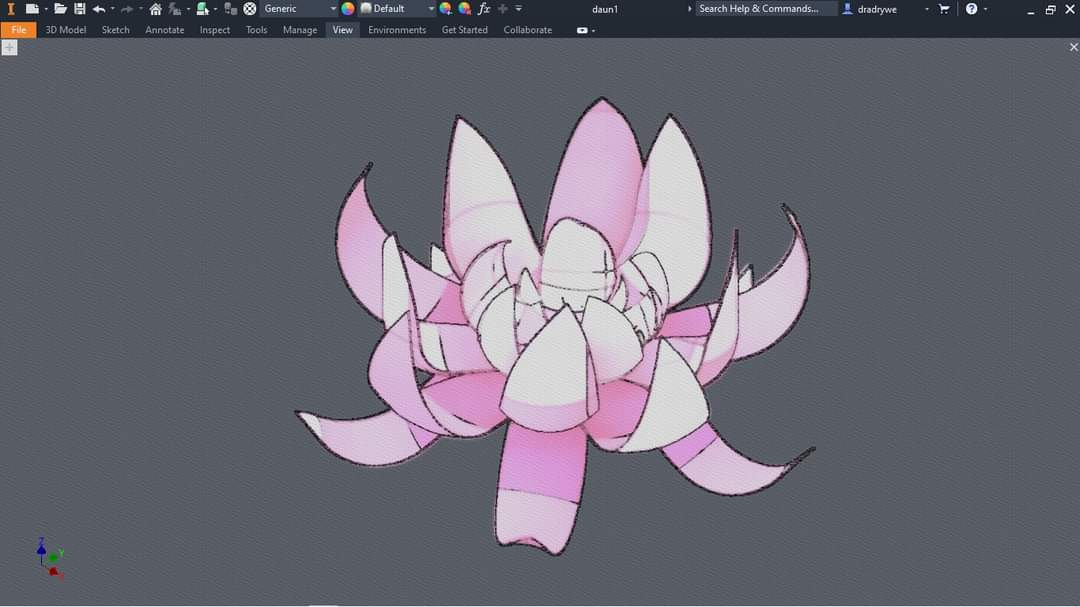Click the Help question mark icon

[971, 9]
